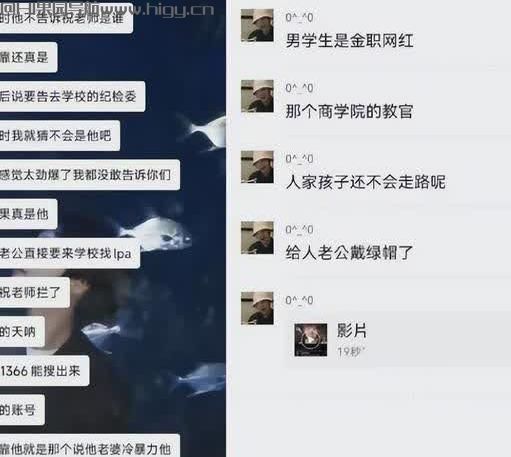The width and height of the screenshot is (511, 457).
Task: Select the 人家孩子还不会走路呢 message
Action: click(366, 182)
